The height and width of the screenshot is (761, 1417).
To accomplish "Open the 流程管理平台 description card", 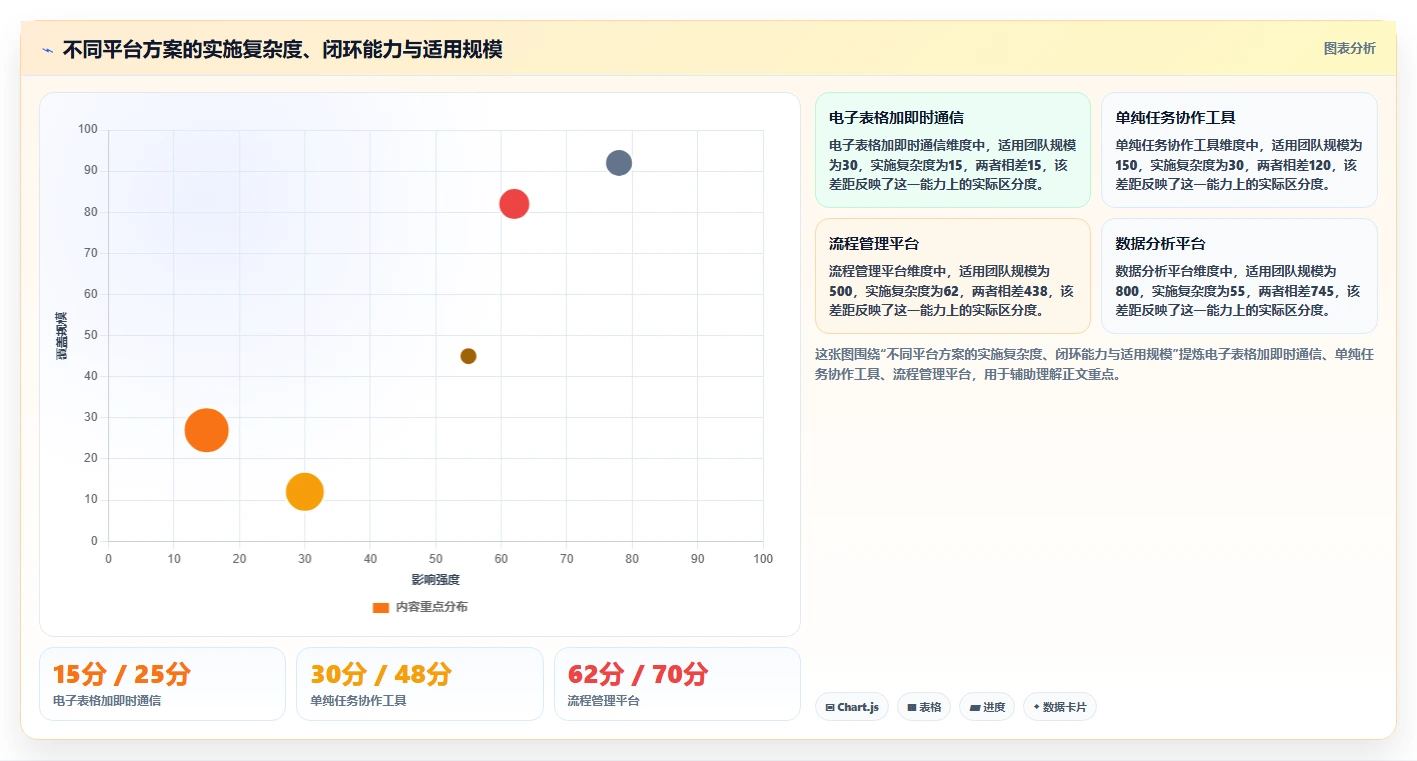I will click(953, 276).
